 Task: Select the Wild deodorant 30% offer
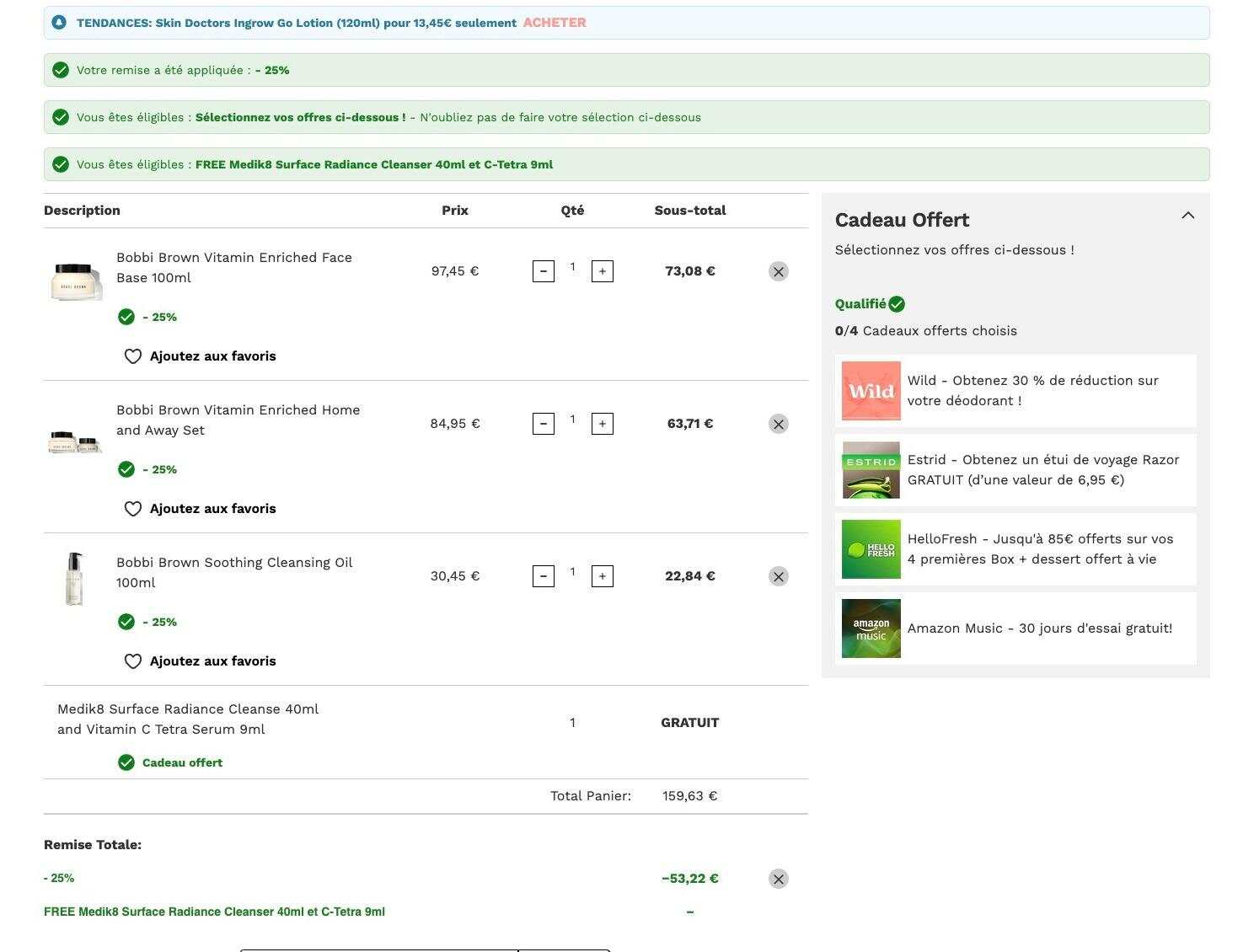[1016, 391]
